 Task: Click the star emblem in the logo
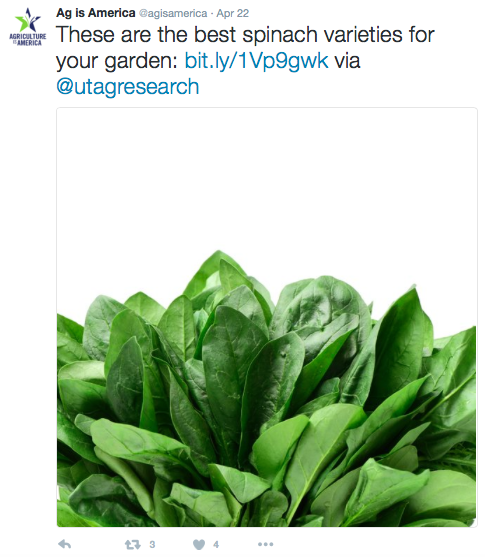[28, 20]
